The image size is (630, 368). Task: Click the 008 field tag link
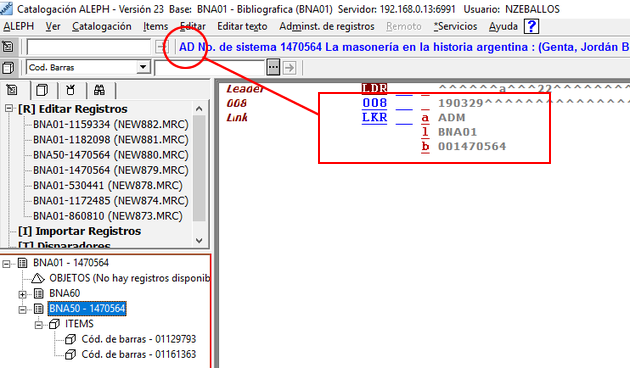point(374,103)
